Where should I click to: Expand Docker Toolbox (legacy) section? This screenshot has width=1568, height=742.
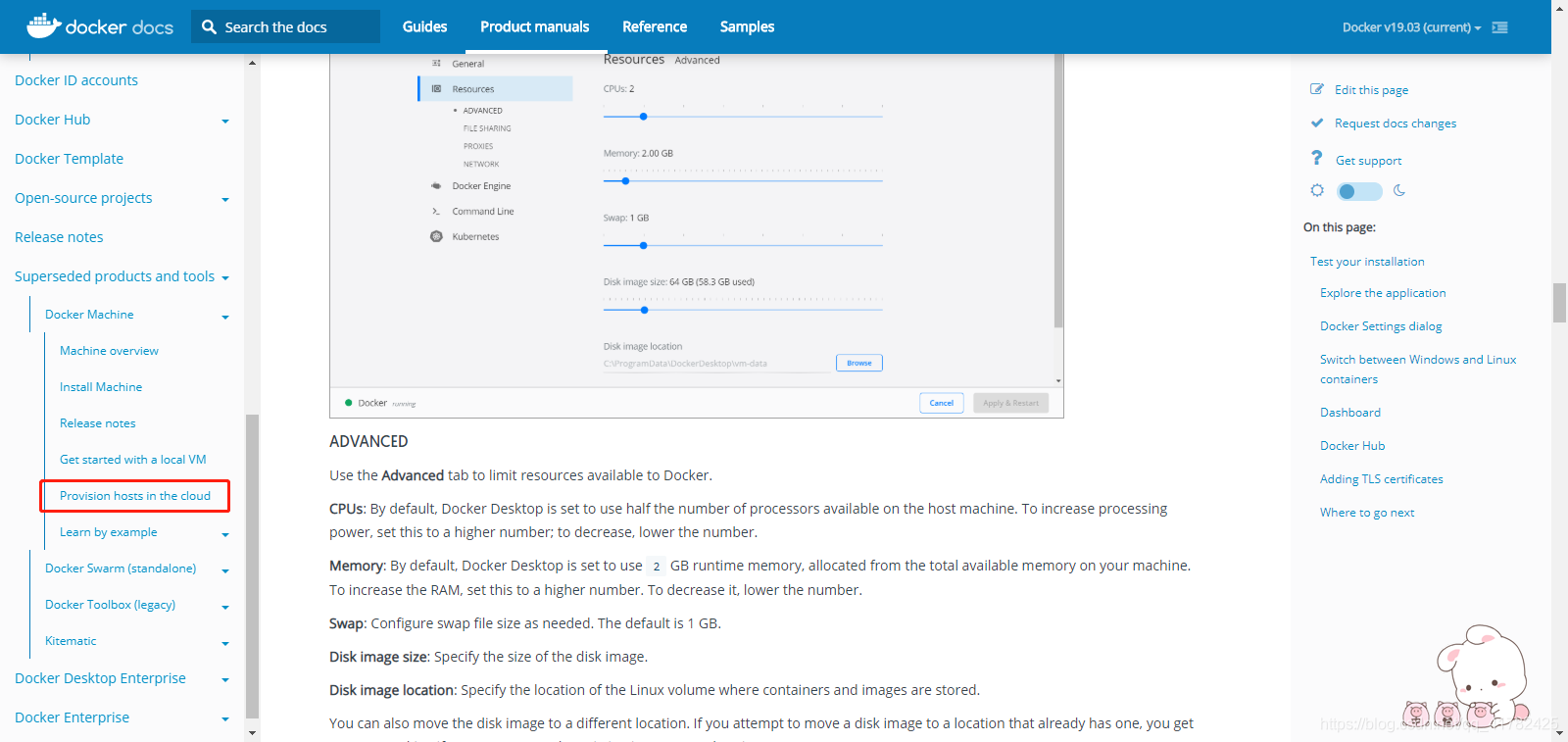225,607
